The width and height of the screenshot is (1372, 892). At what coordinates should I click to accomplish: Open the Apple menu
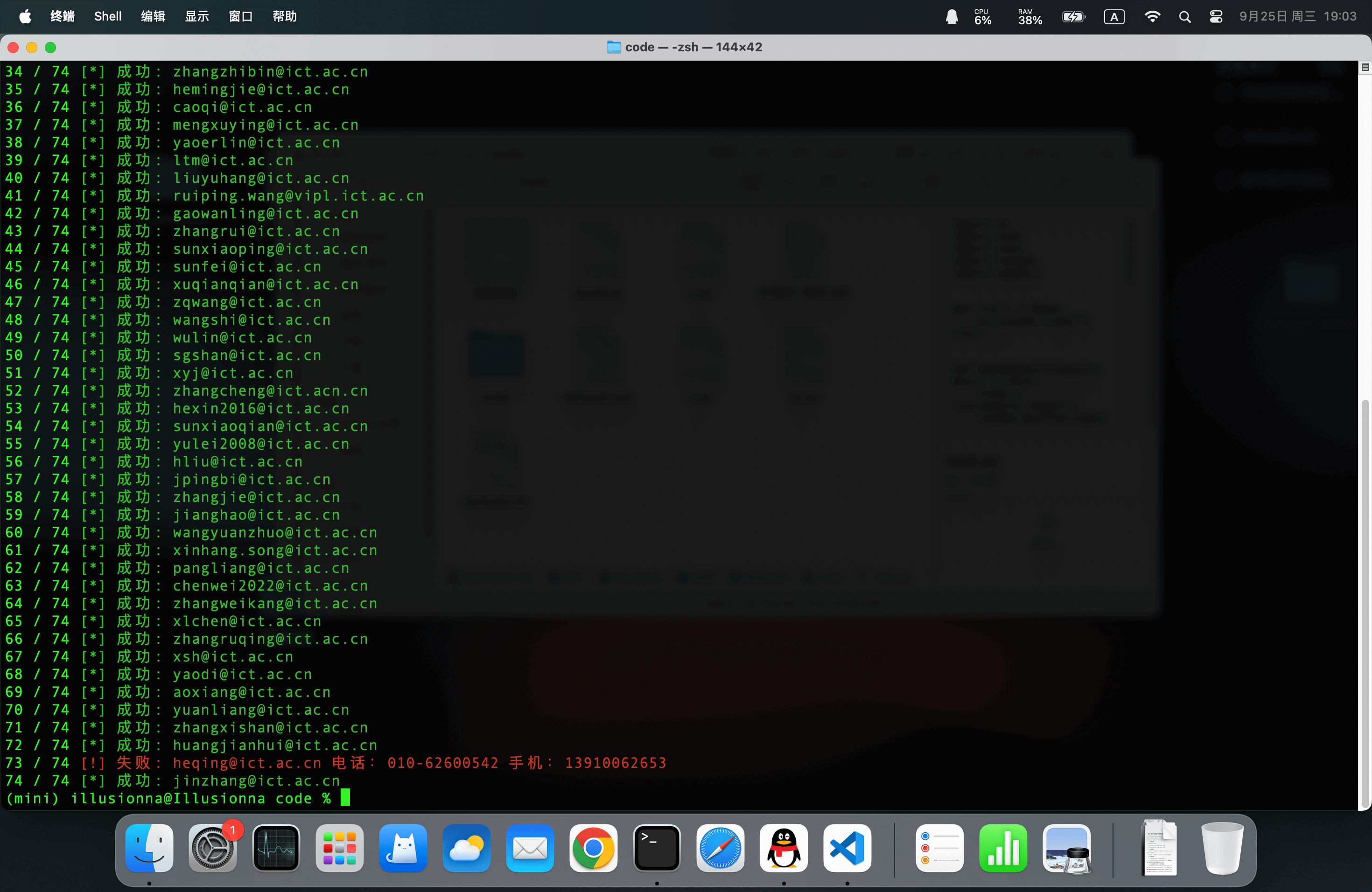(x=25, y=16)
